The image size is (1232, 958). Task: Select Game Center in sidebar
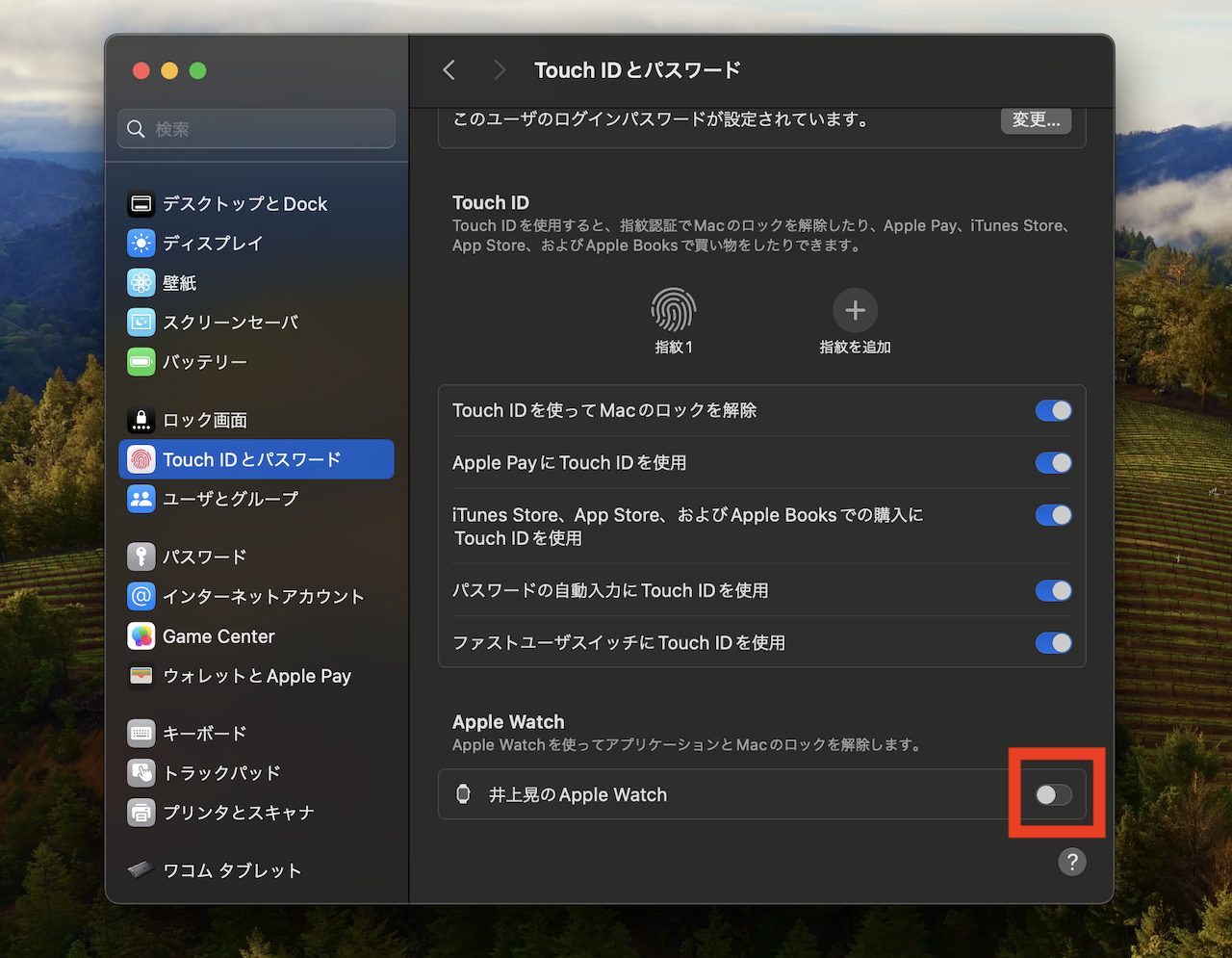click(x=256, y=636)
